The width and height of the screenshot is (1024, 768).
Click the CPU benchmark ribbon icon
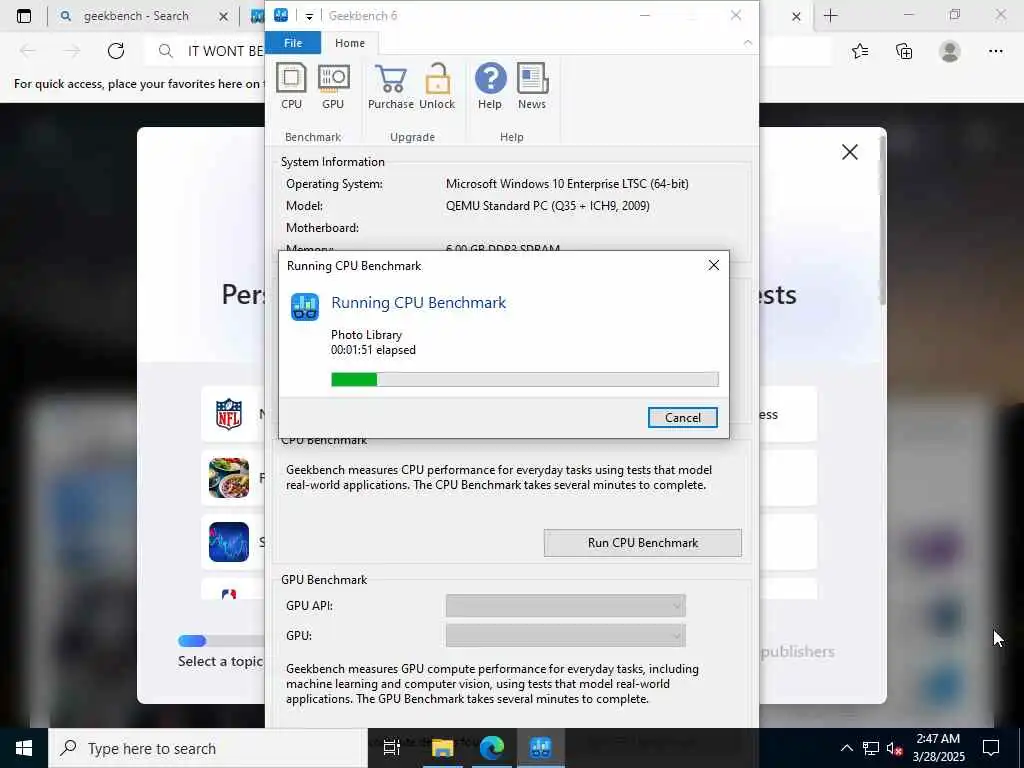[x=291, y=86]
